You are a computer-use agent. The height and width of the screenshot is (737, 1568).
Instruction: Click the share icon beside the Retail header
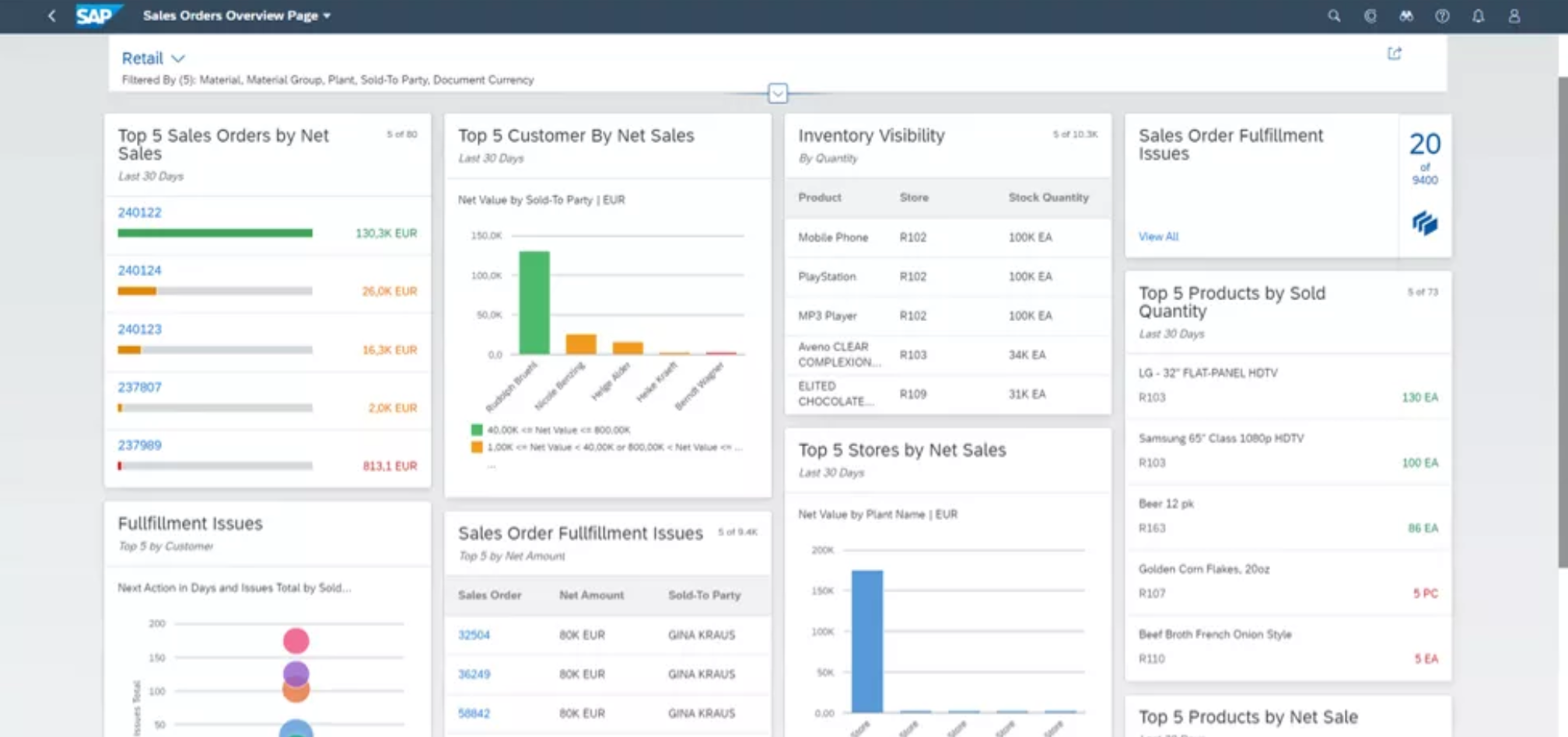[1395, 54]
